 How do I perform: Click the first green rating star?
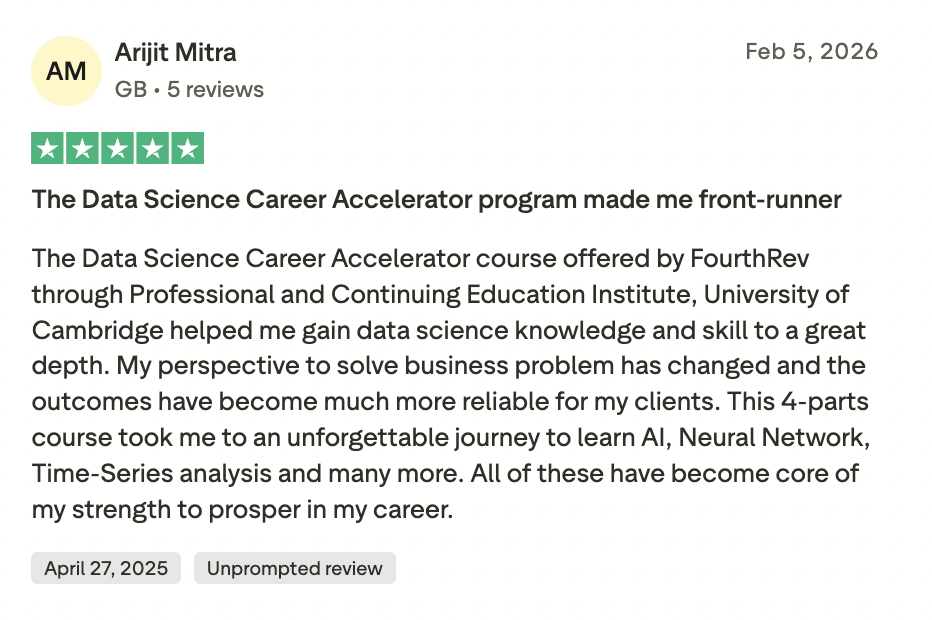point(47,148)
